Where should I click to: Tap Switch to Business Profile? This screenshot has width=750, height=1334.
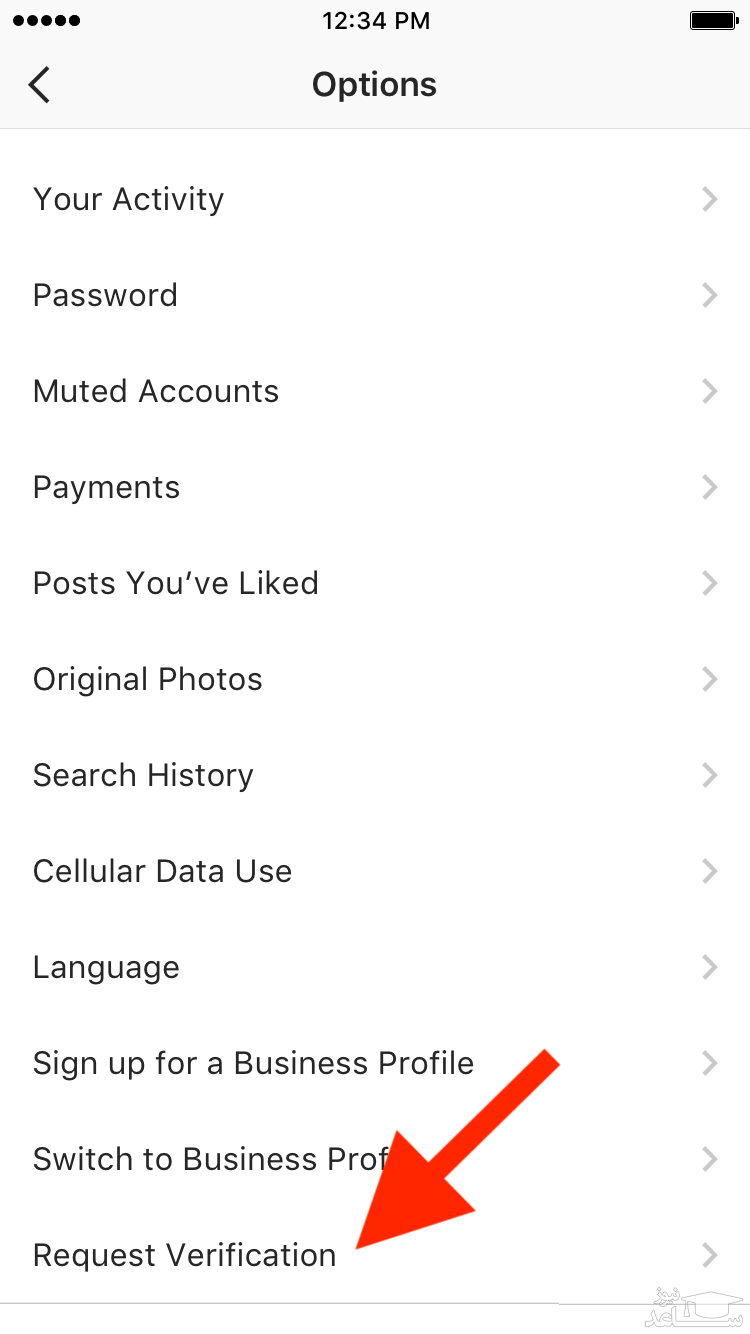pos(210,1159)
